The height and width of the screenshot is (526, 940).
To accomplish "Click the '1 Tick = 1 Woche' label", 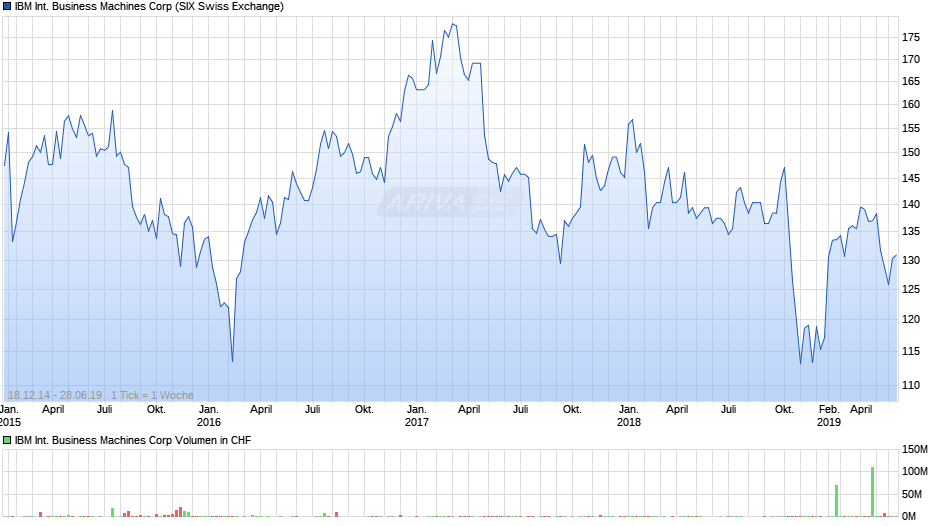I will pyautogui.click(x=152, y=395).
